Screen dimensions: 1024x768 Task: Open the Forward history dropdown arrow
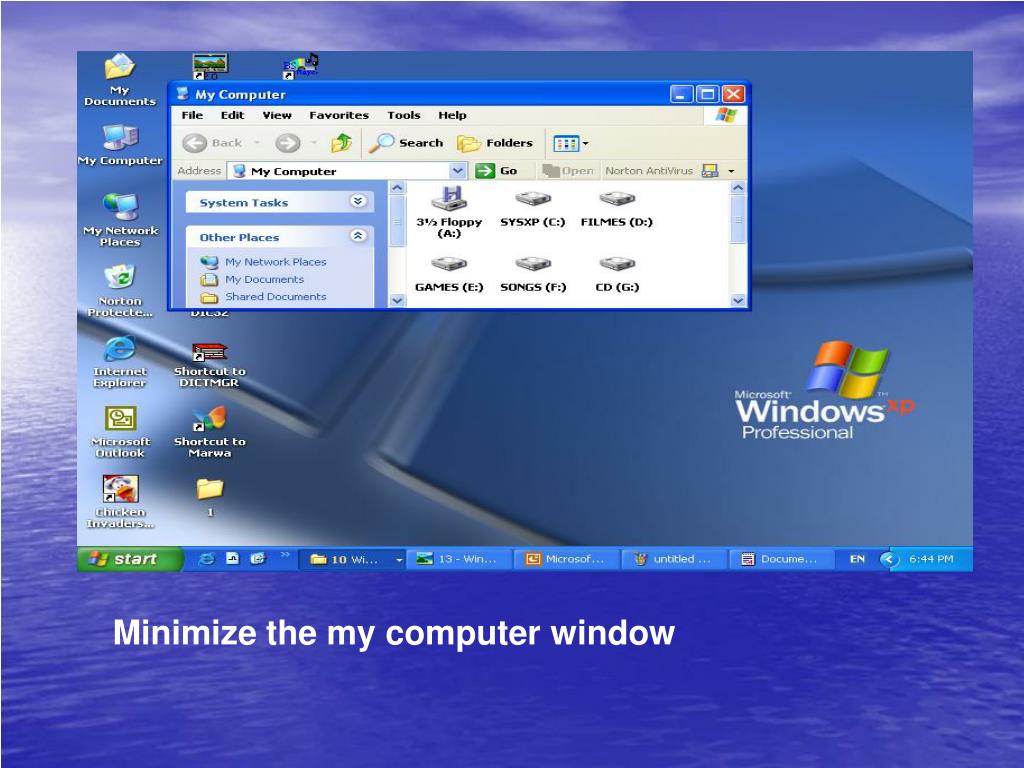(313, 142)
